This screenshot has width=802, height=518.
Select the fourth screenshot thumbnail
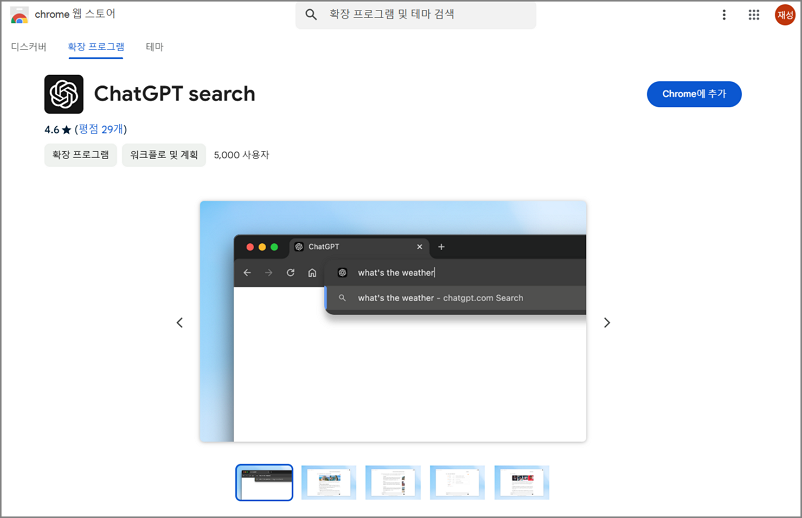click(x=457, y=482)
